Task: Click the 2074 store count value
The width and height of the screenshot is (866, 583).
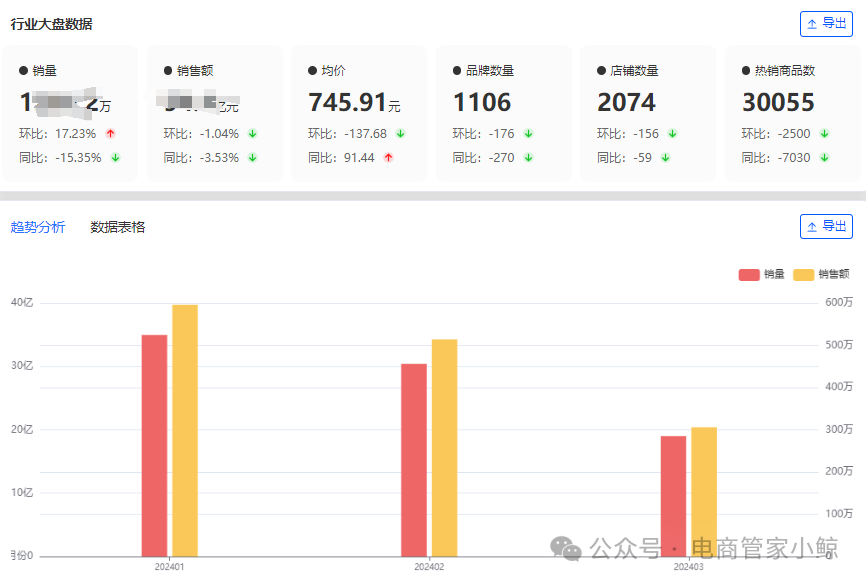Action: (626, 103)
